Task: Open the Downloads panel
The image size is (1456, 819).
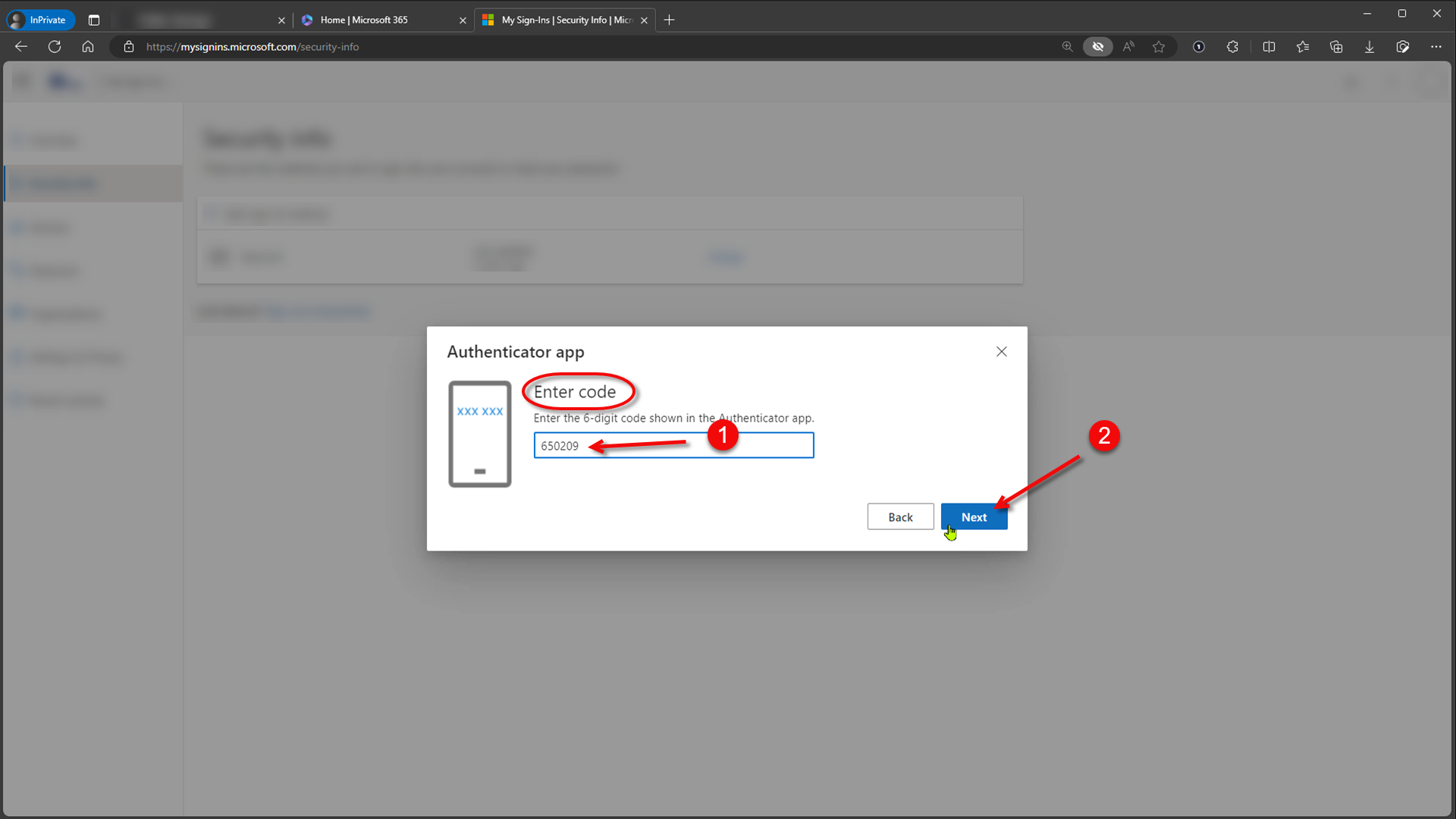Action: (1370, 47)
